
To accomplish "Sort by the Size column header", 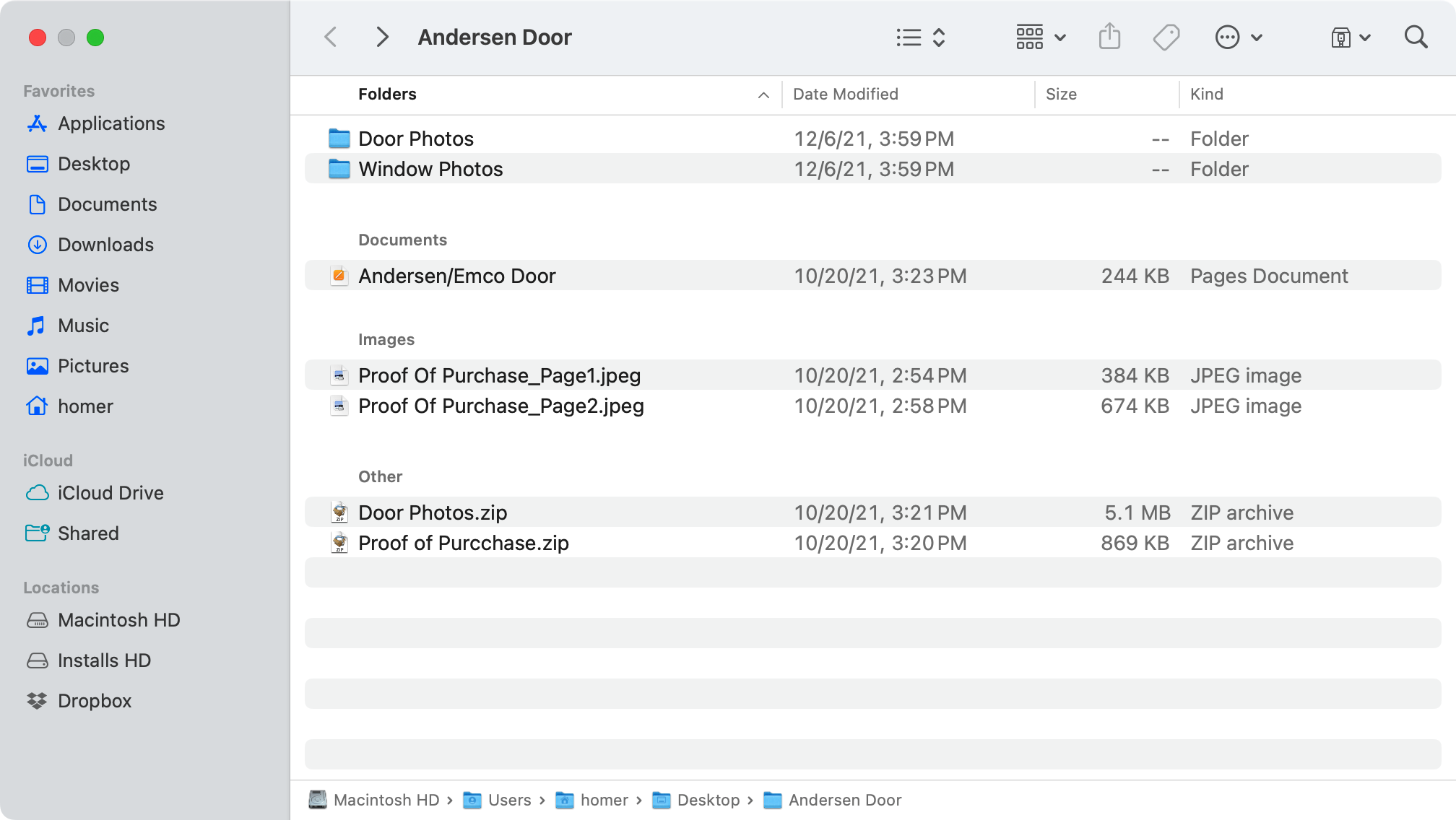I will 1061,94.
